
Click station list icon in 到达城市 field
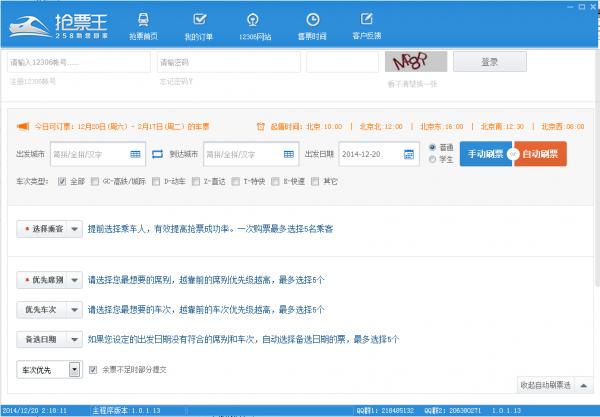[x=289, y=155]
